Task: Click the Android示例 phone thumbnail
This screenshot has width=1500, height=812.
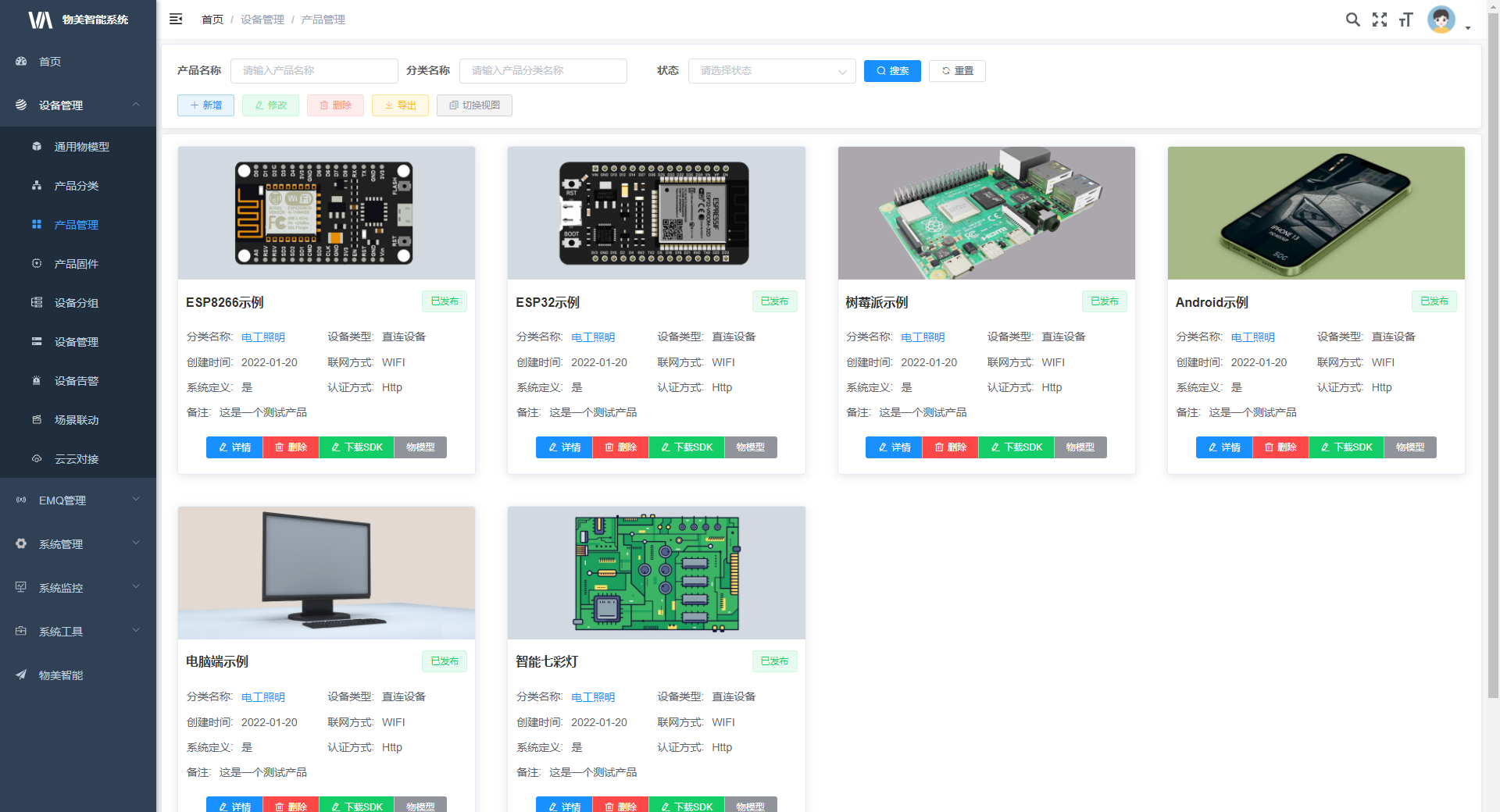Action: point(1316,213)
